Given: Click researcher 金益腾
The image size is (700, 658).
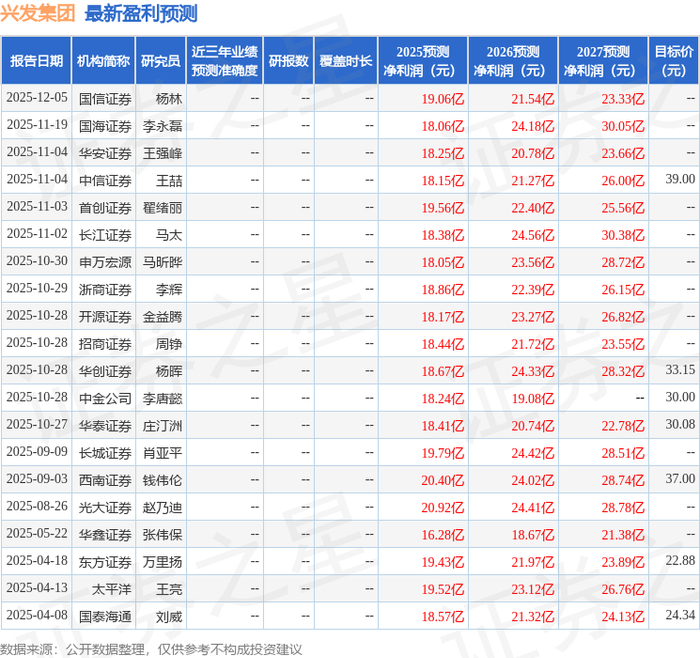Looking at the screenshot, I should coord(162,317).
